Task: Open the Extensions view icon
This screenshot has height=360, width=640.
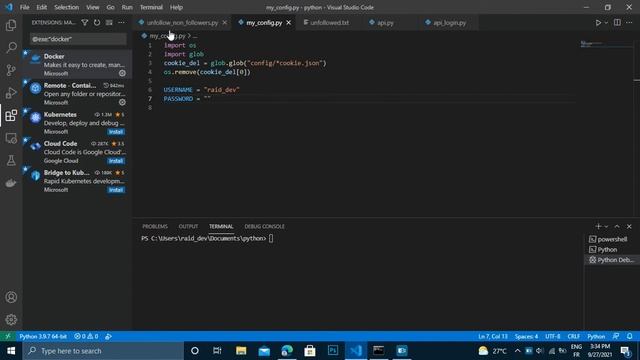Action: [11, 116]
